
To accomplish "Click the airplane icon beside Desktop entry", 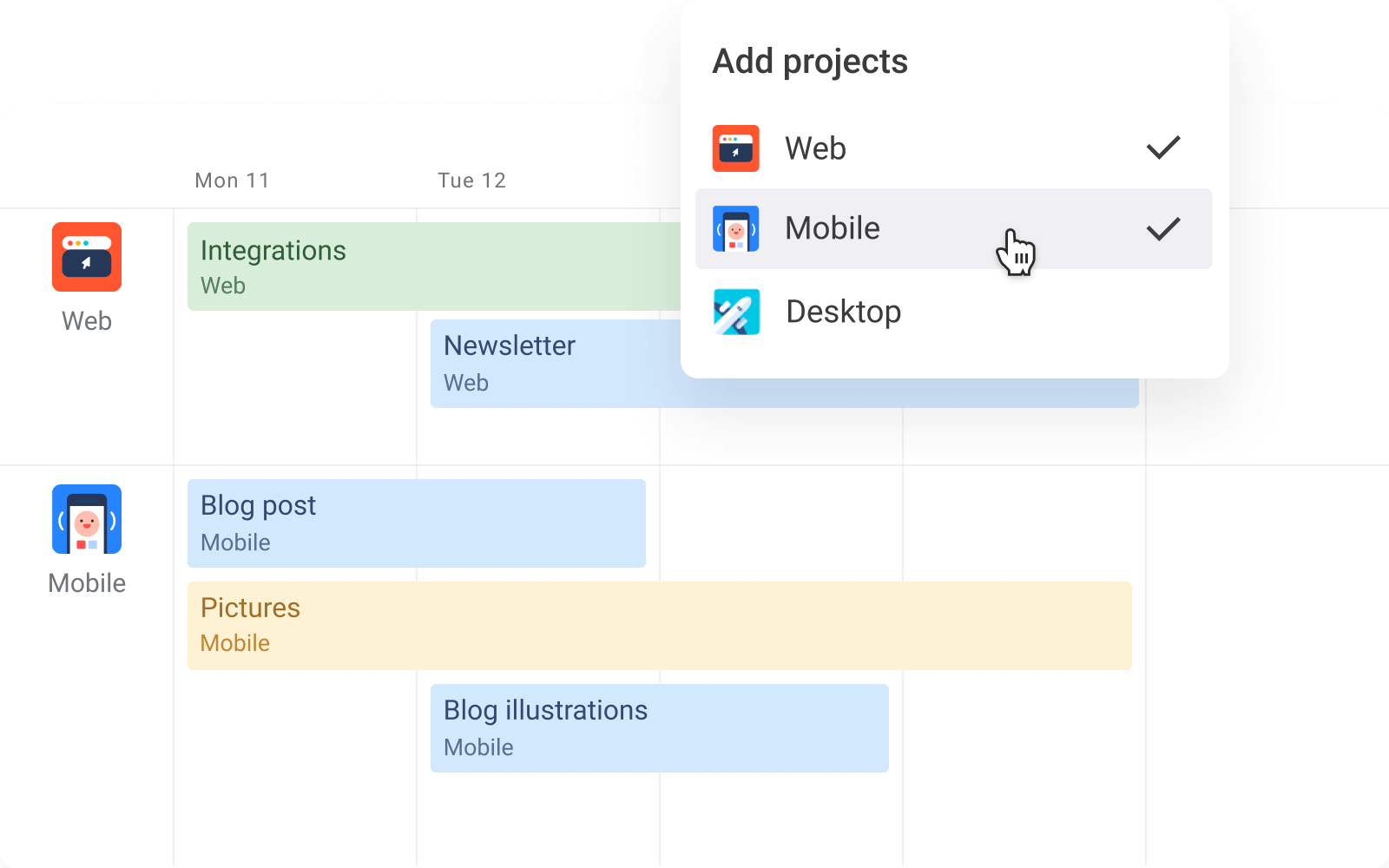I will click(x=735, y=311).
